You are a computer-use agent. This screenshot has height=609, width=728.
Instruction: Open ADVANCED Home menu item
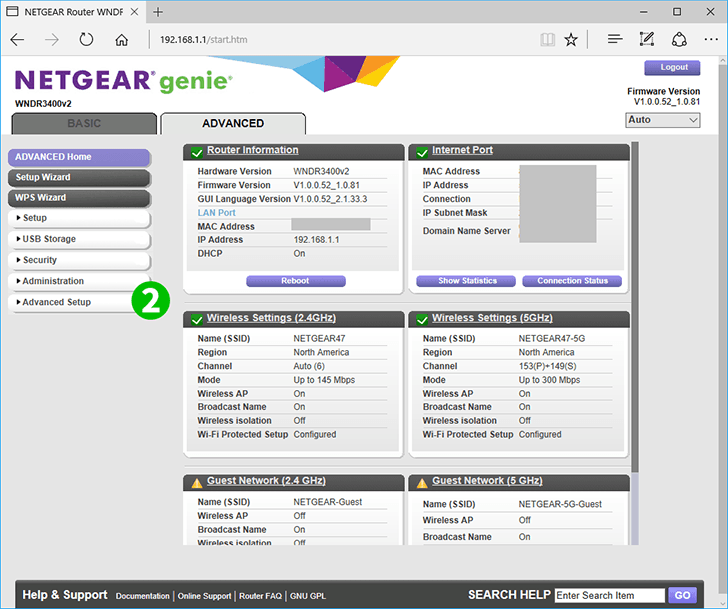click(x=79, y=157)
